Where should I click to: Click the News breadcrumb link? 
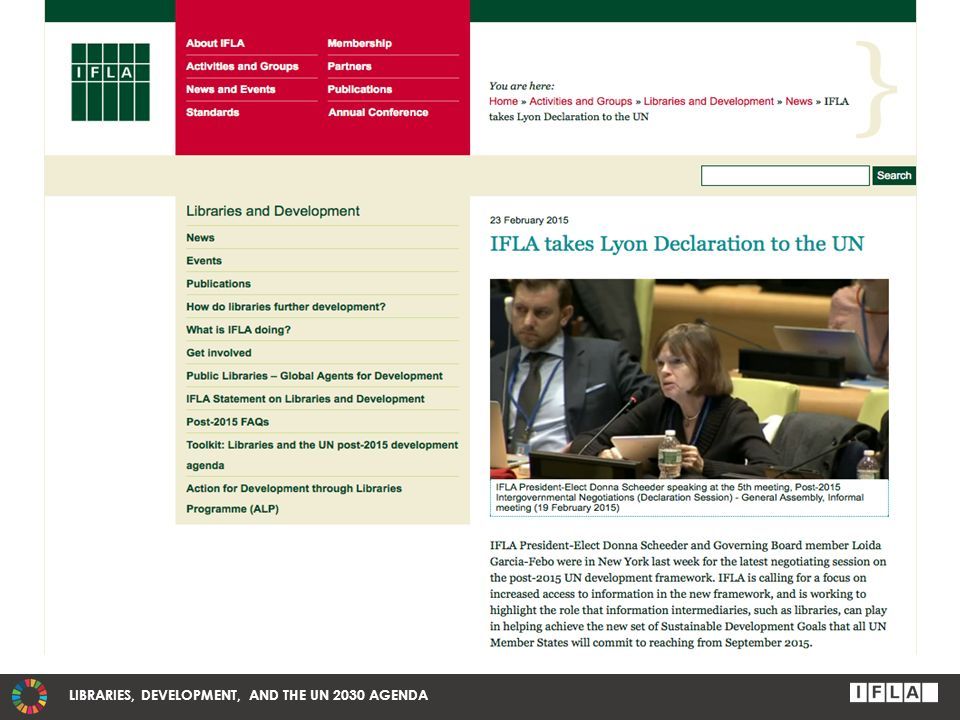point(798,102)
